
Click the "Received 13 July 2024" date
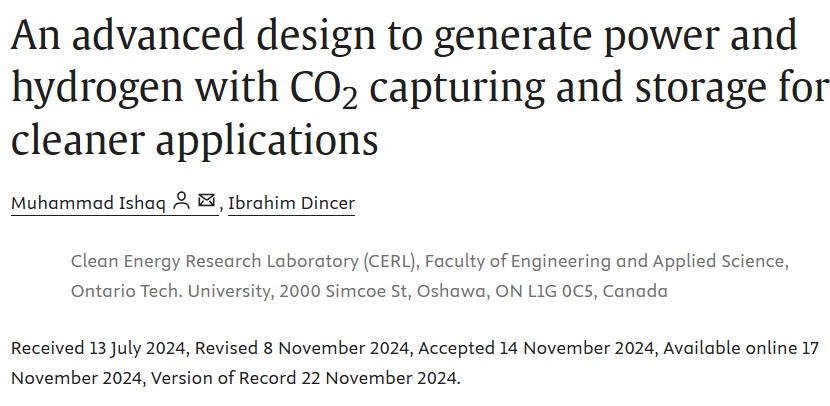(x=98, y=349)
